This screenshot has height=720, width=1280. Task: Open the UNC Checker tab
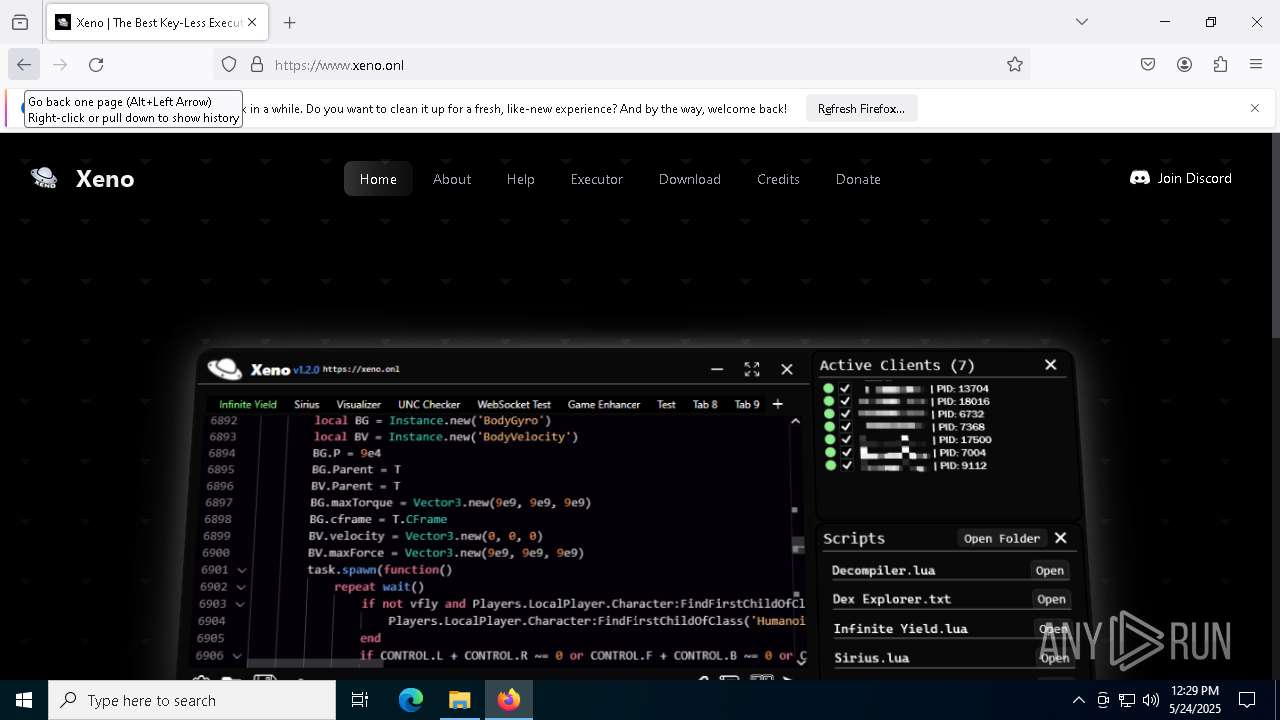point(429,404)
